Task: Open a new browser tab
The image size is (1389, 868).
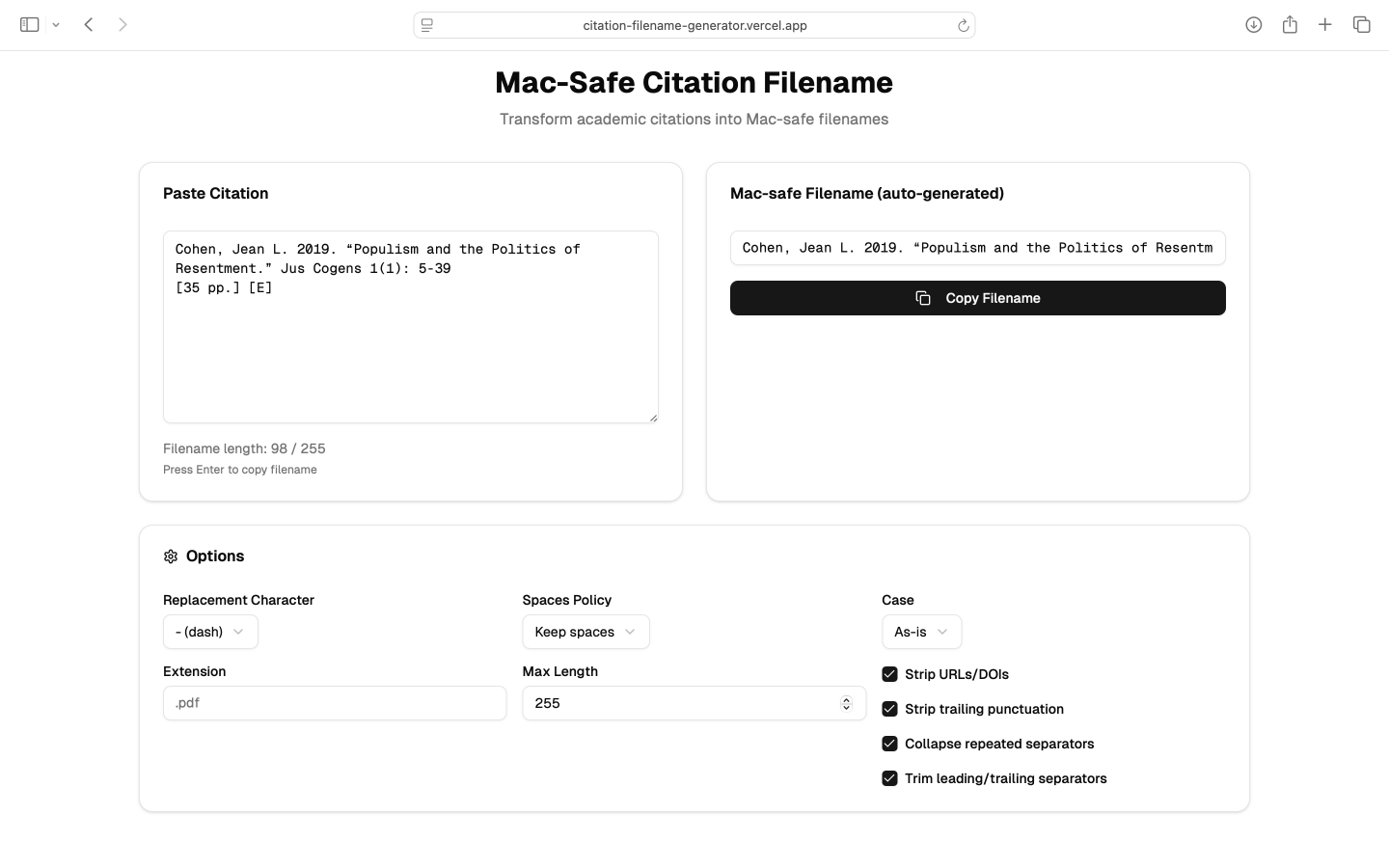Action: click(x=1325, y=24)
